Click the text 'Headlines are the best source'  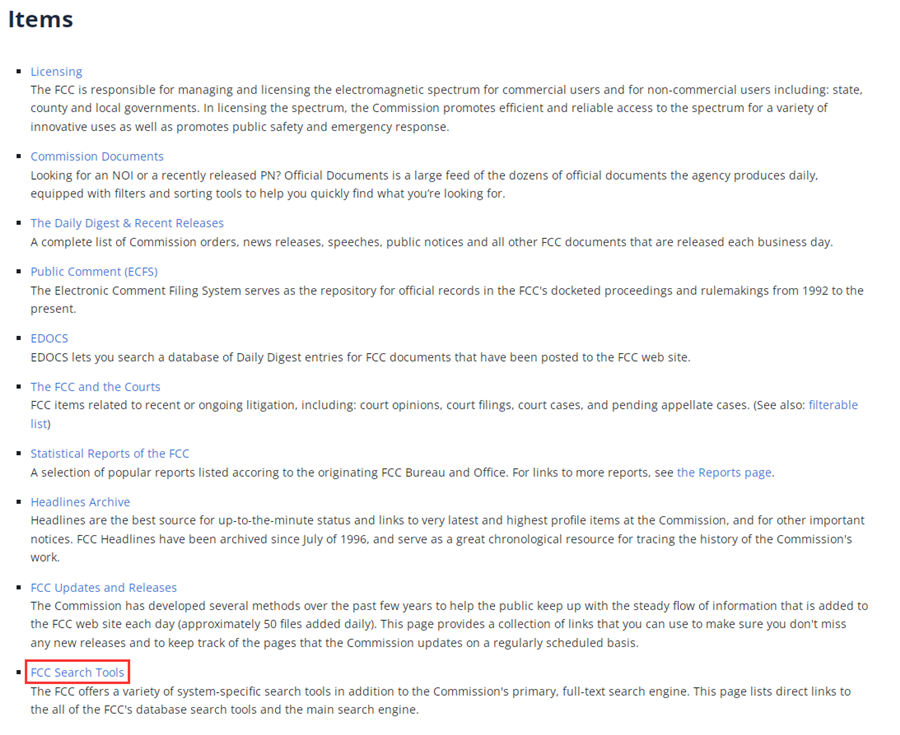[x=113, y=520]
